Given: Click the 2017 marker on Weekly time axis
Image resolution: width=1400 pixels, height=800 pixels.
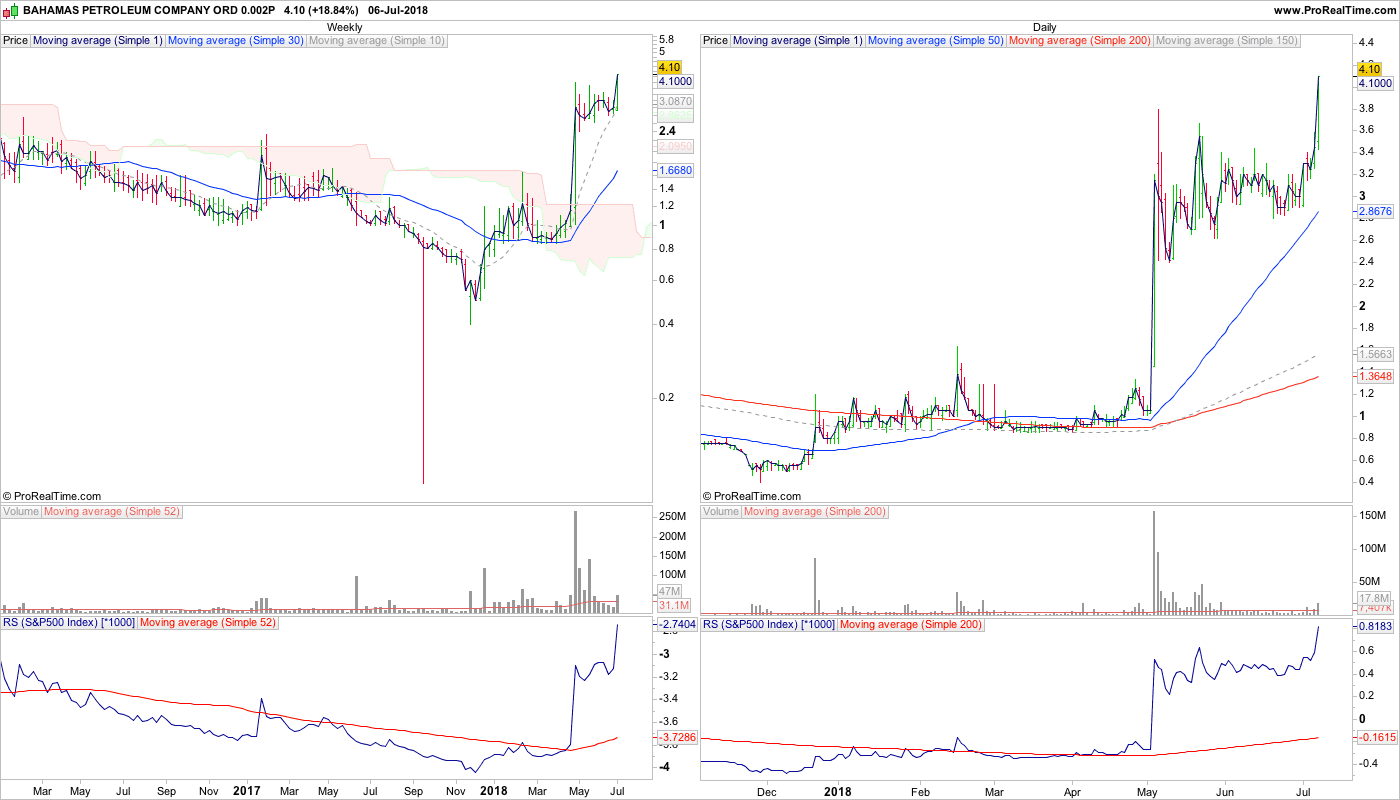Looking at the screenshot, I should tap(246, 791).
